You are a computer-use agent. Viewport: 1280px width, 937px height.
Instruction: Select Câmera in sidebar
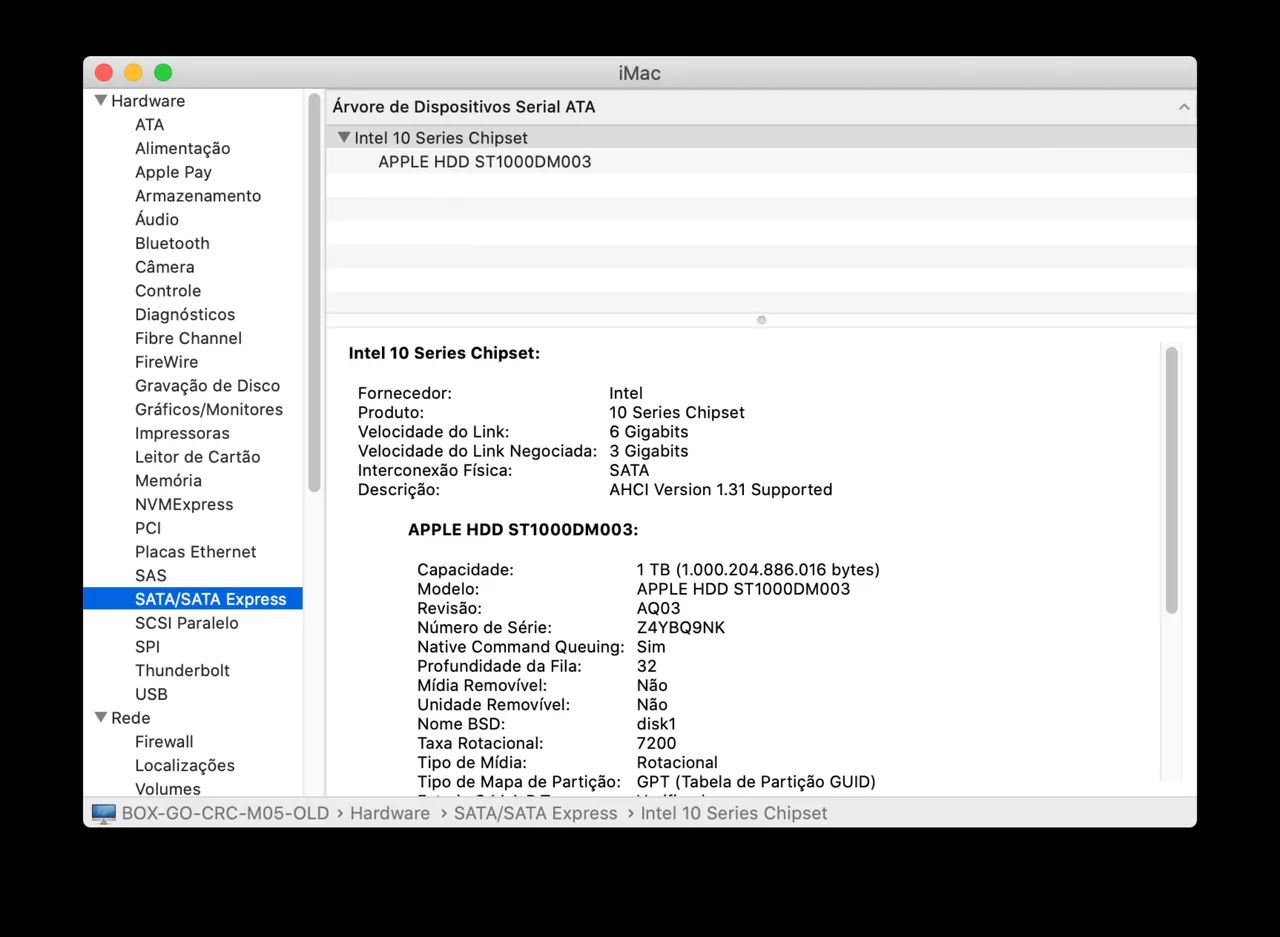[x=165, y=267]
